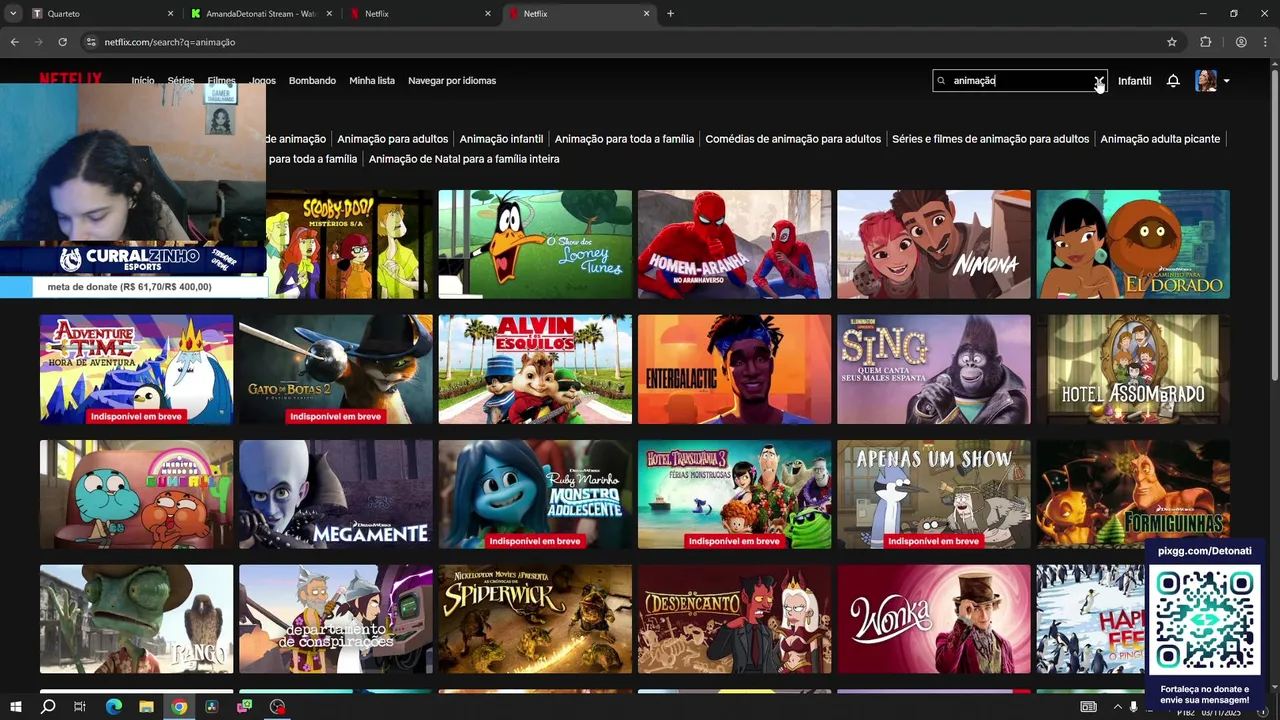This screenshot has height=720, width=1280.
Task: Go back to the previous page
Action: click(14, 42)
